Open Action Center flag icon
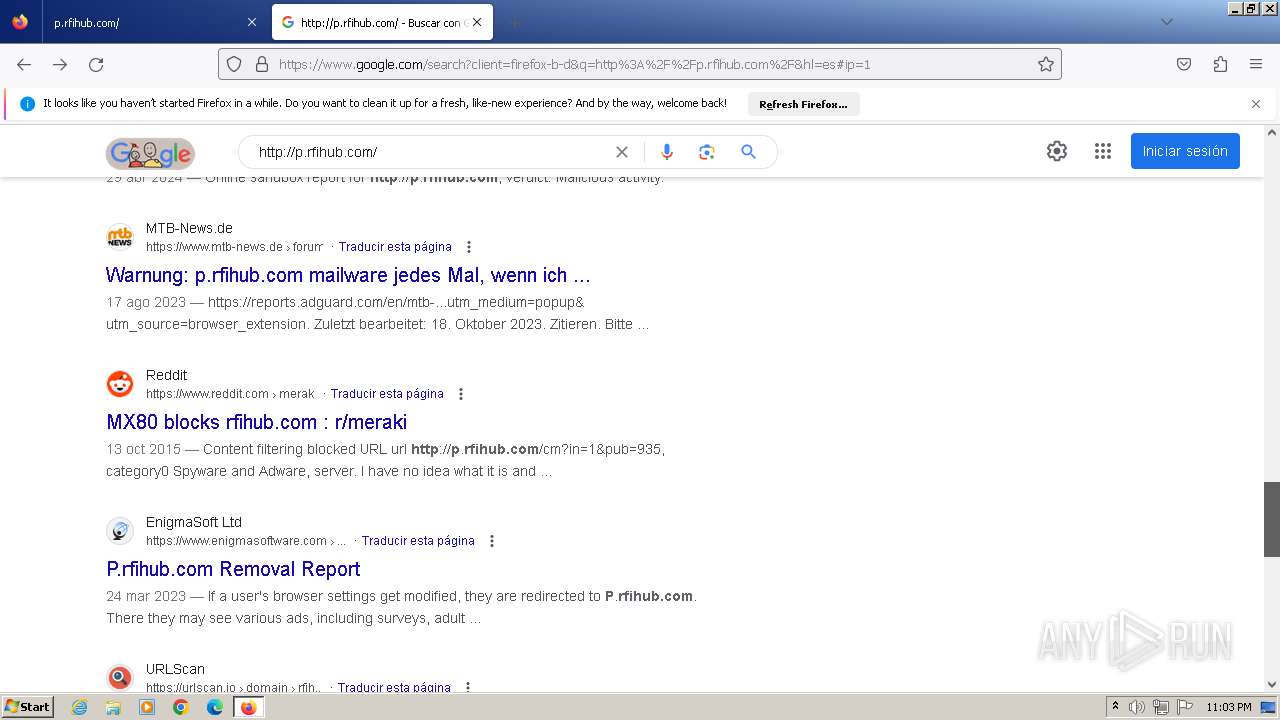 [x=1185, y=707]
